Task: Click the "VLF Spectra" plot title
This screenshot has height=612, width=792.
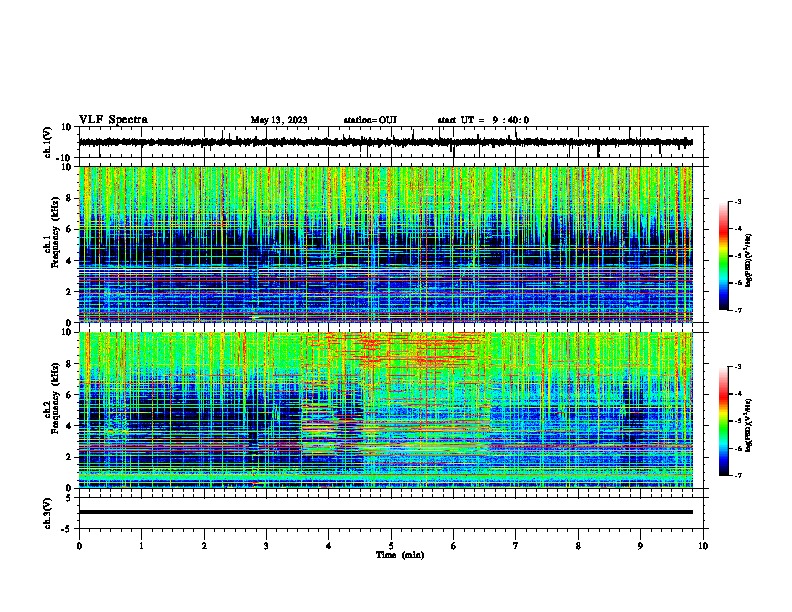Action: 113,120
